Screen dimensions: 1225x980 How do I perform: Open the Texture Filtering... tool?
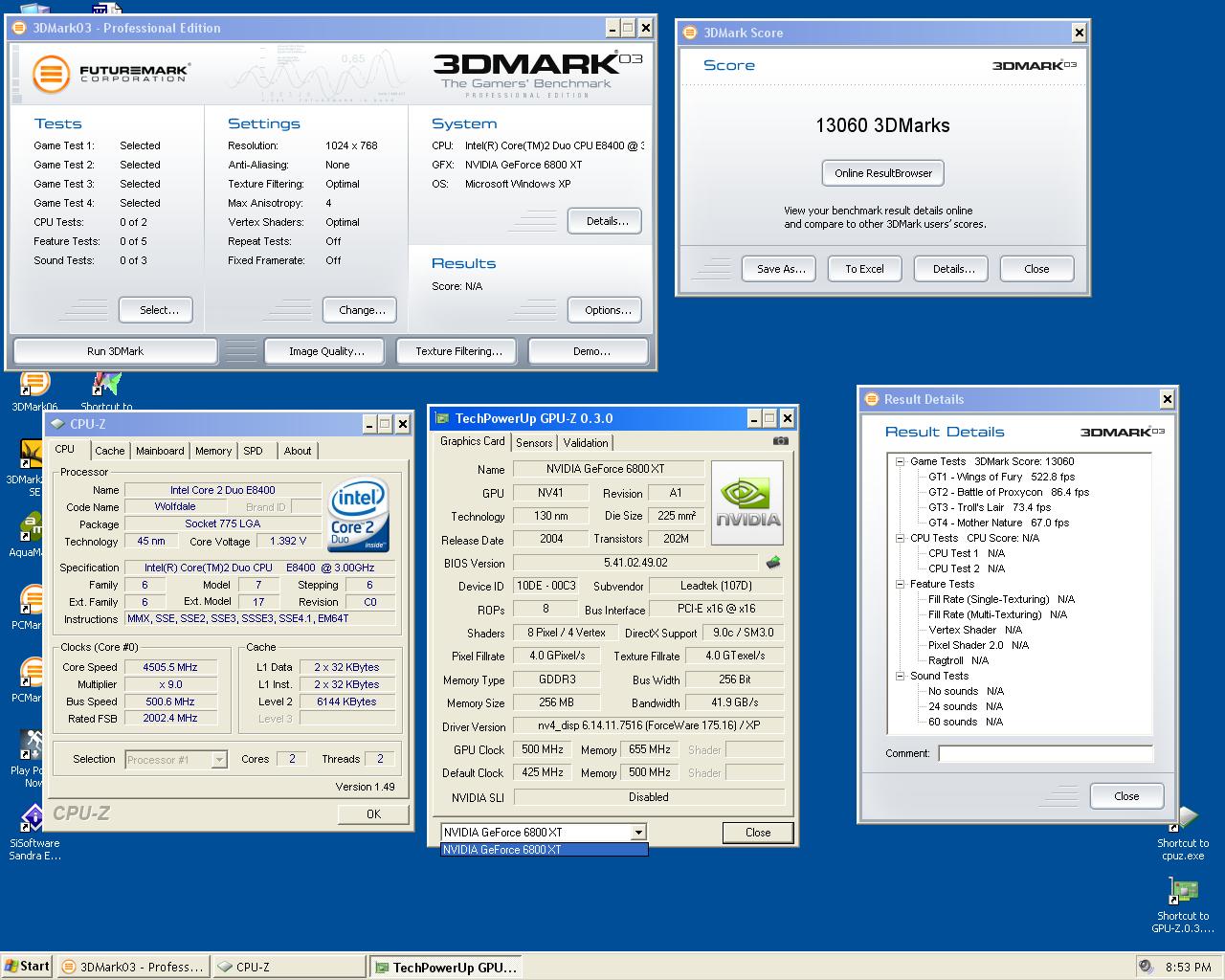pyautogui.click(x=457, y=351)
